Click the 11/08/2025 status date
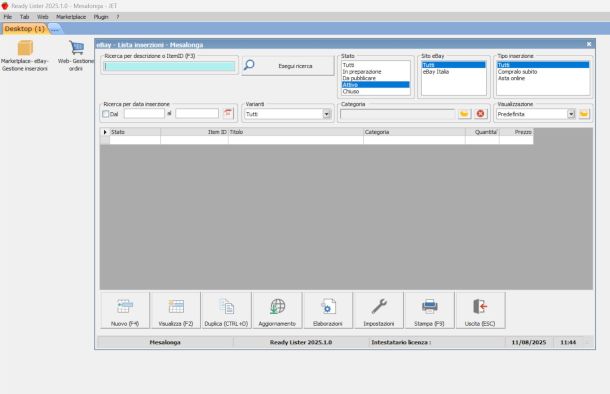Screen dimensions: 610x394 click(x=529, y=342)
